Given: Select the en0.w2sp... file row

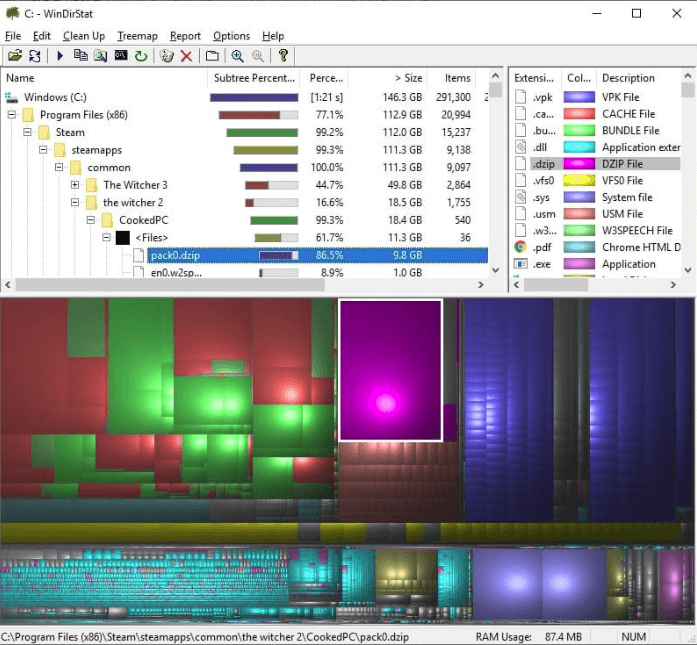Looking at the screenshot, I should [244, 272].
